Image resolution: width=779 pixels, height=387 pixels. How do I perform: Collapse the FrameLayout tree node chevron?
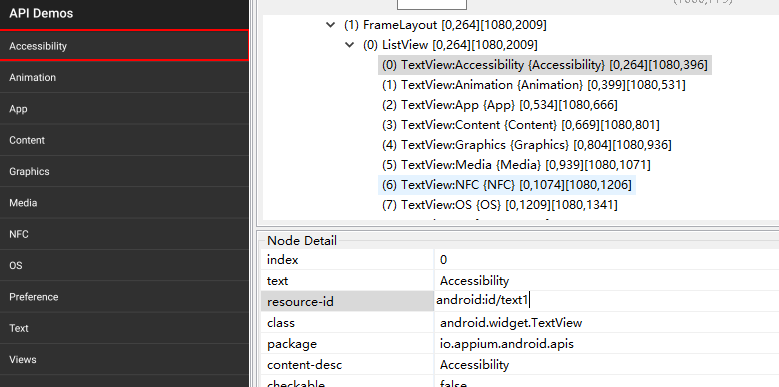330,25
